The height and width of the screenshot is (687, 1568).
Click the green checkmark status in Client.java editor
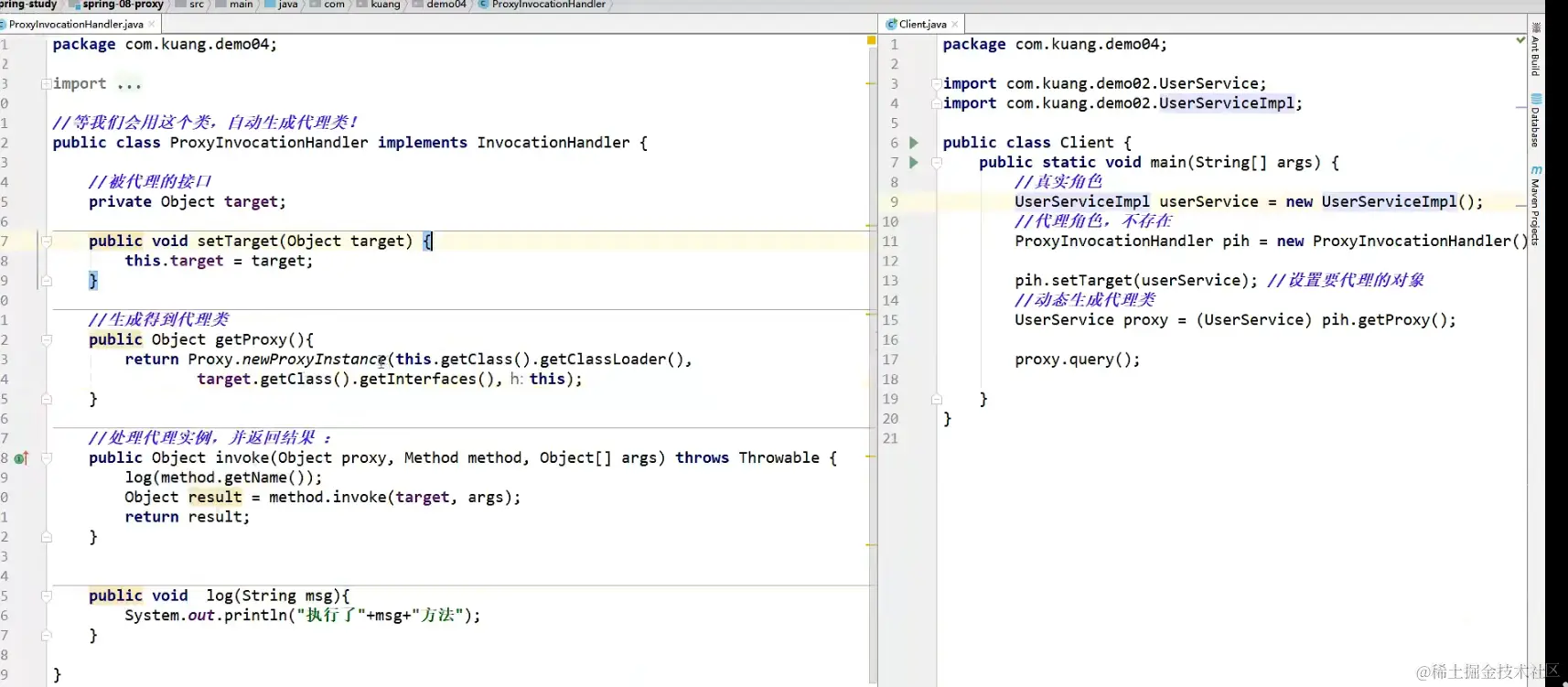pyautogui.click(x=1520, y=40)
